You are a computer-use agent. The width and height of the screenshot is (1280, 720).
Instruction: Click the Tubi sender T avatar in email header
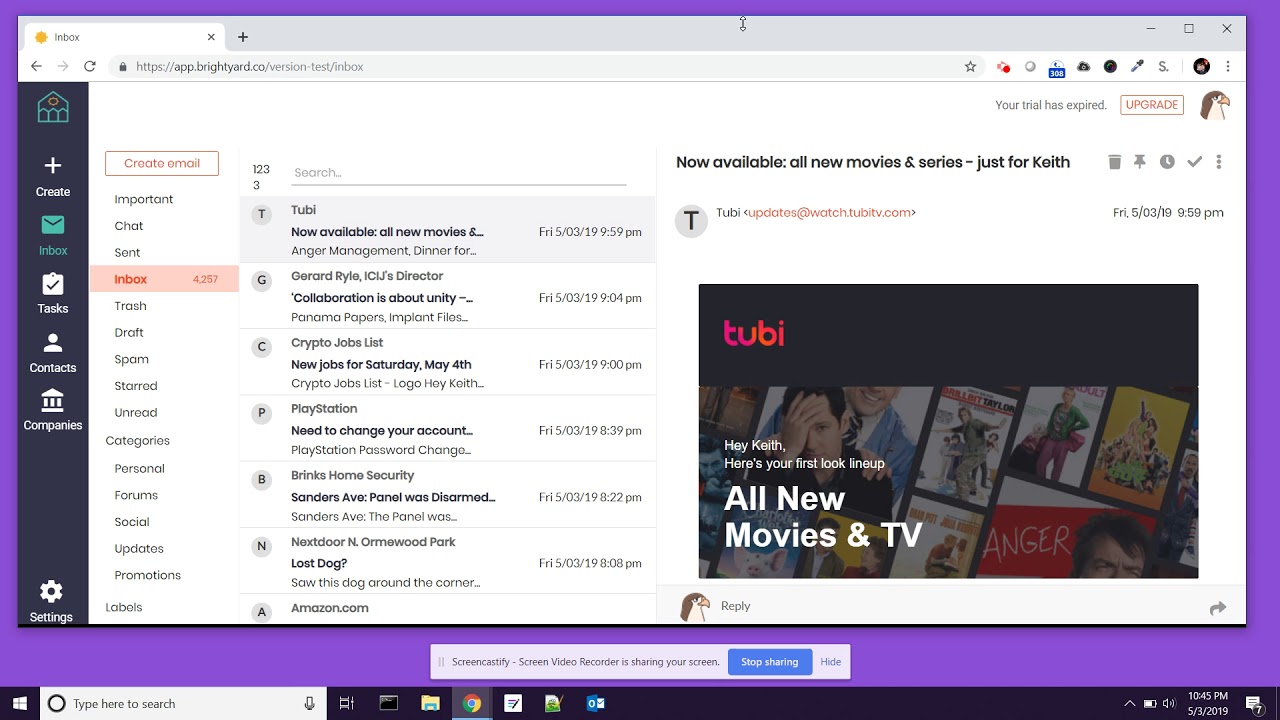coord(691,221)
